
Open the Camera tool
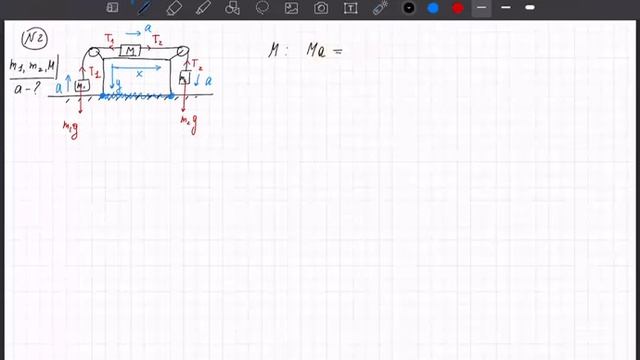(x=321, y=8)
